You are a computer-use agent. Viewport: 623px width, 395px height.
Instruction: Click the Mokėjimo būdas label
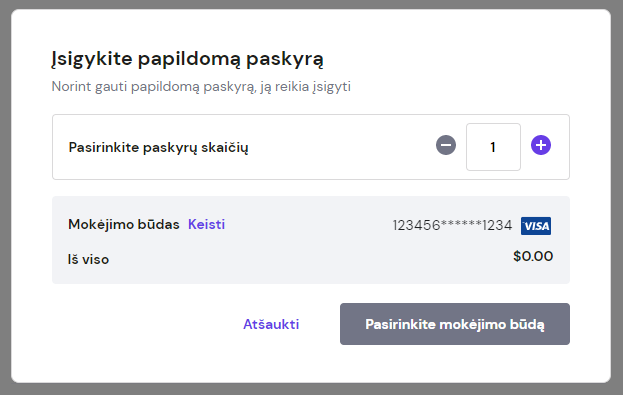124,225
